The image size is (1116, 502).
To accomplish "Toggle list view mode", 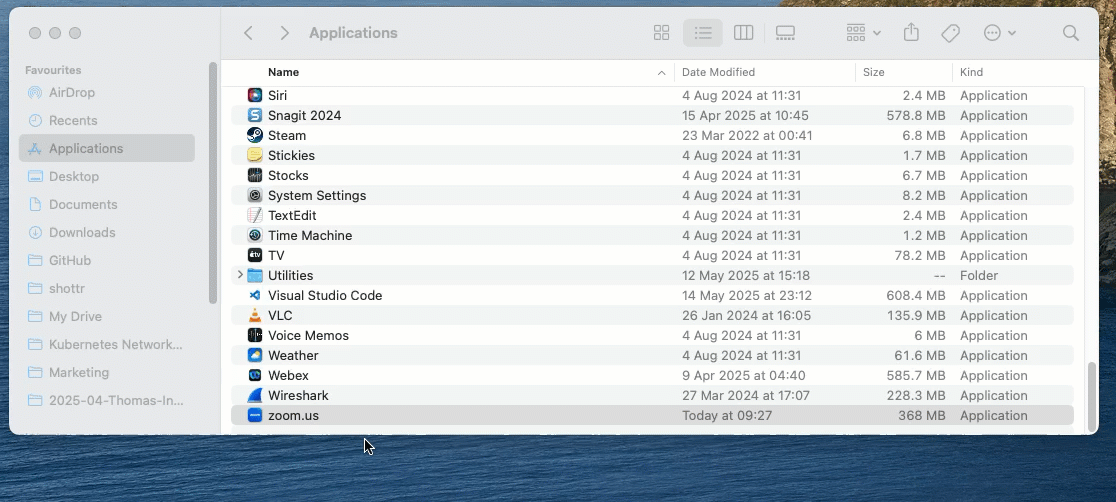I will tap(702, 33).
